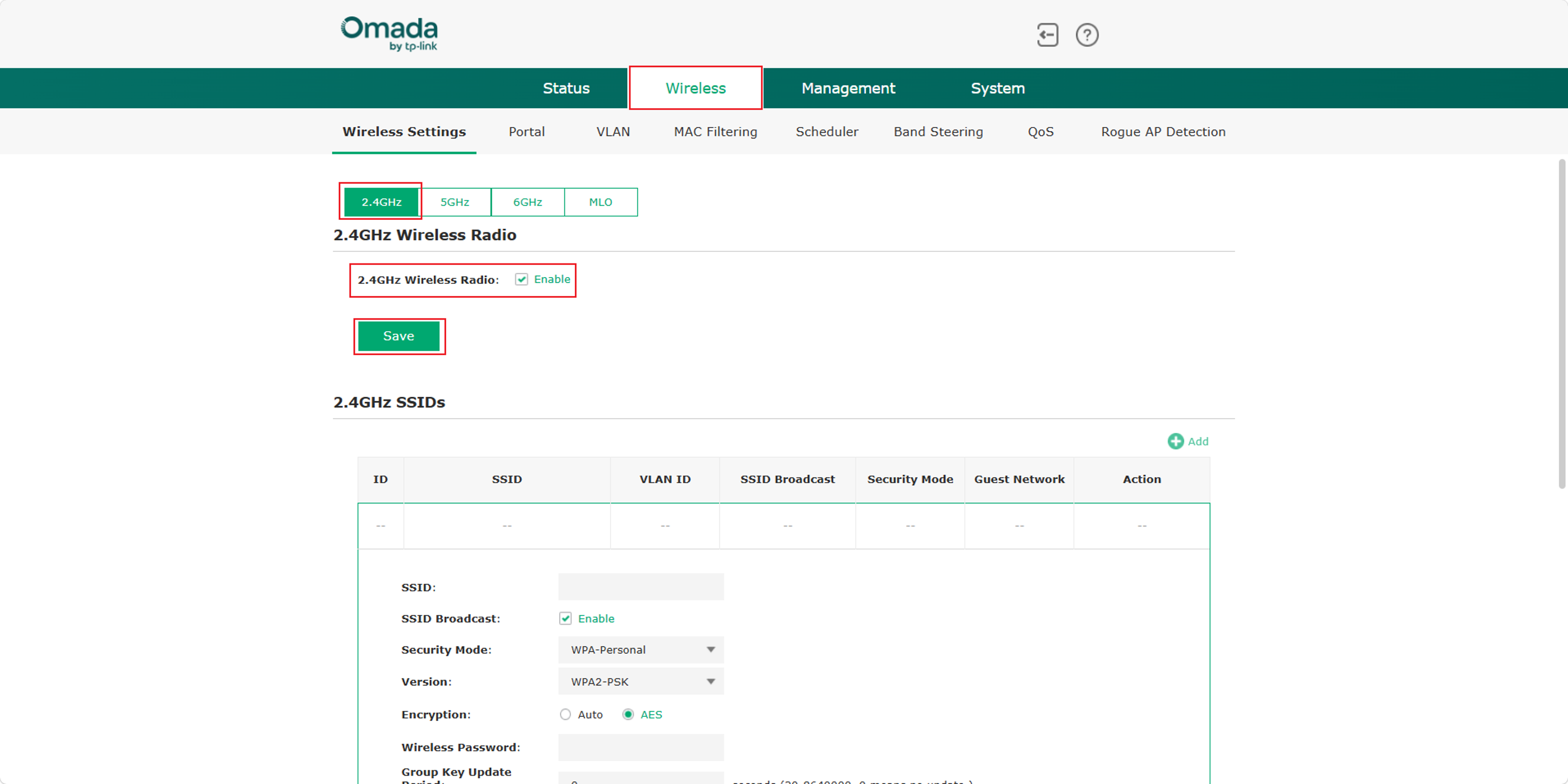This screenshot has width=1568, height=784.
Task: Go to the VLAN sub-tab
Action: click(613, 132)
